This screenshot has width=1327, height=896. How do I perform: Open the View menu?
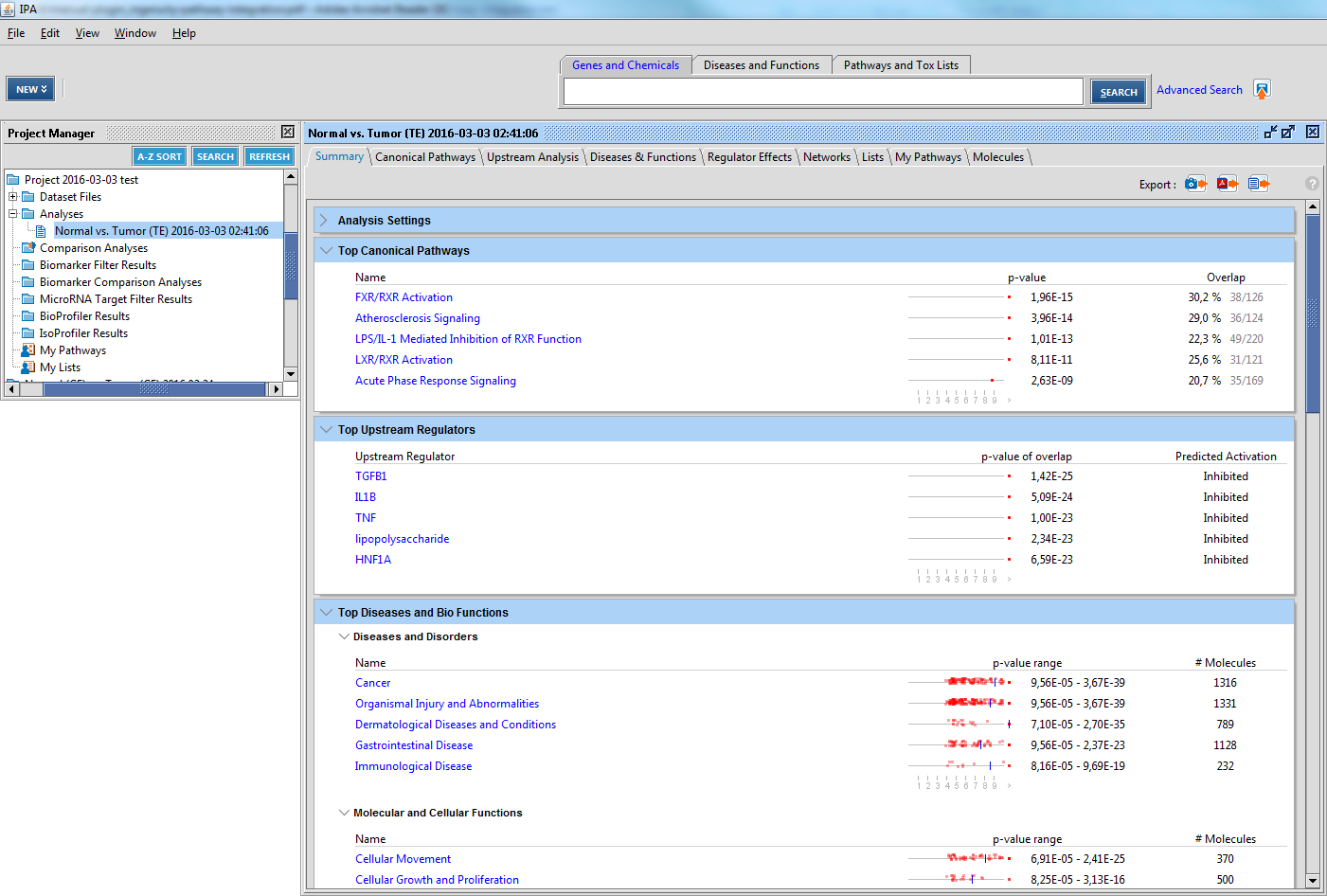[87, 33]
